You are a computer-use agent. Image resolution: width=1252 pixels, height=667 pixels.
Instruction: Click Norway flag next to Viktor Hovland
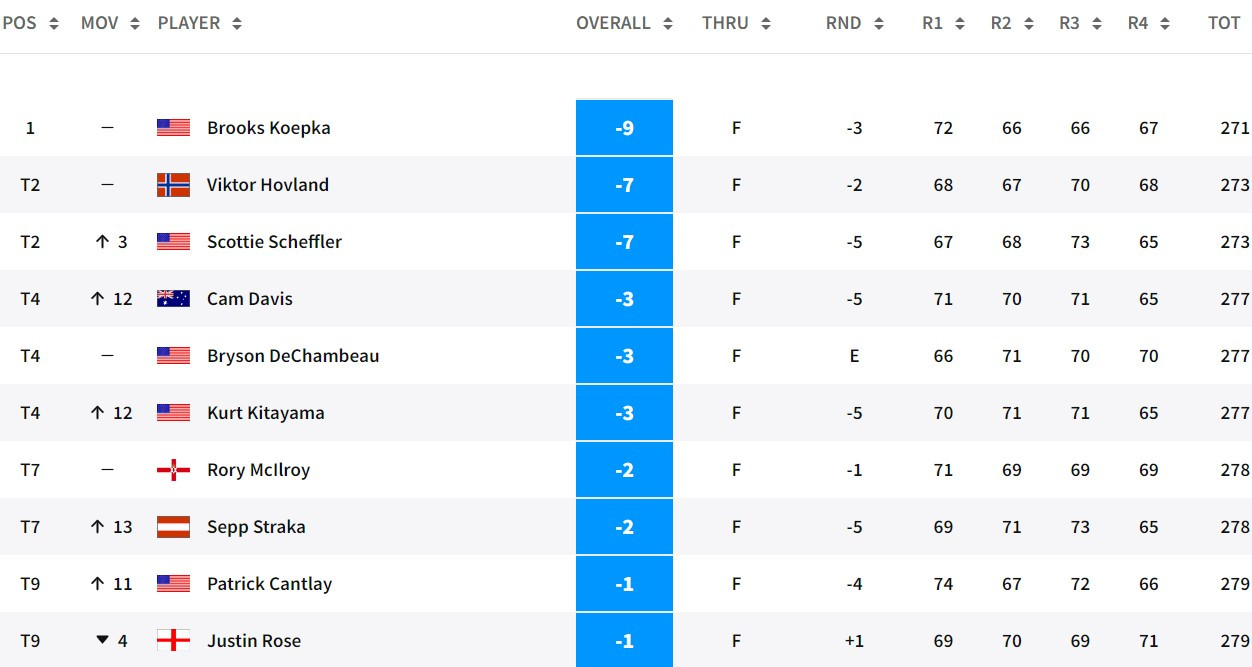(x=173, y=185)
